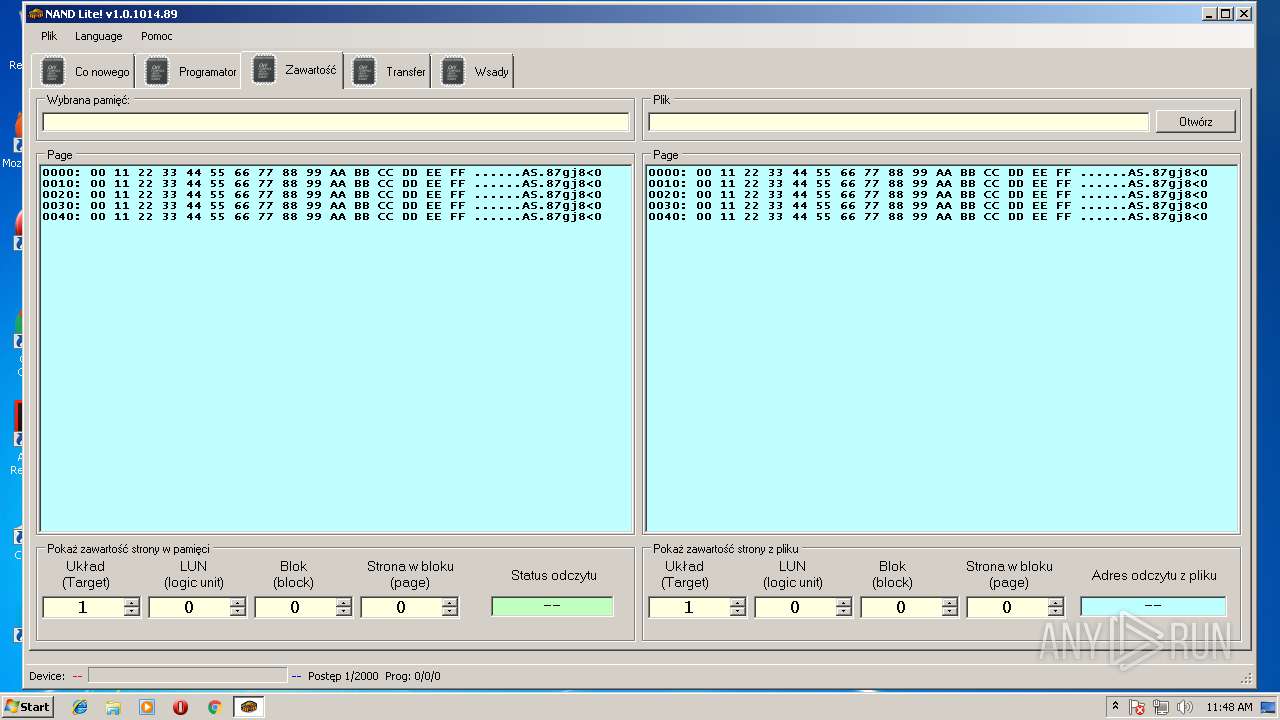Click the Adres odczytu z pliku field
Viewport: 1280px width, 720px height.
click(x=1153, y=606)
